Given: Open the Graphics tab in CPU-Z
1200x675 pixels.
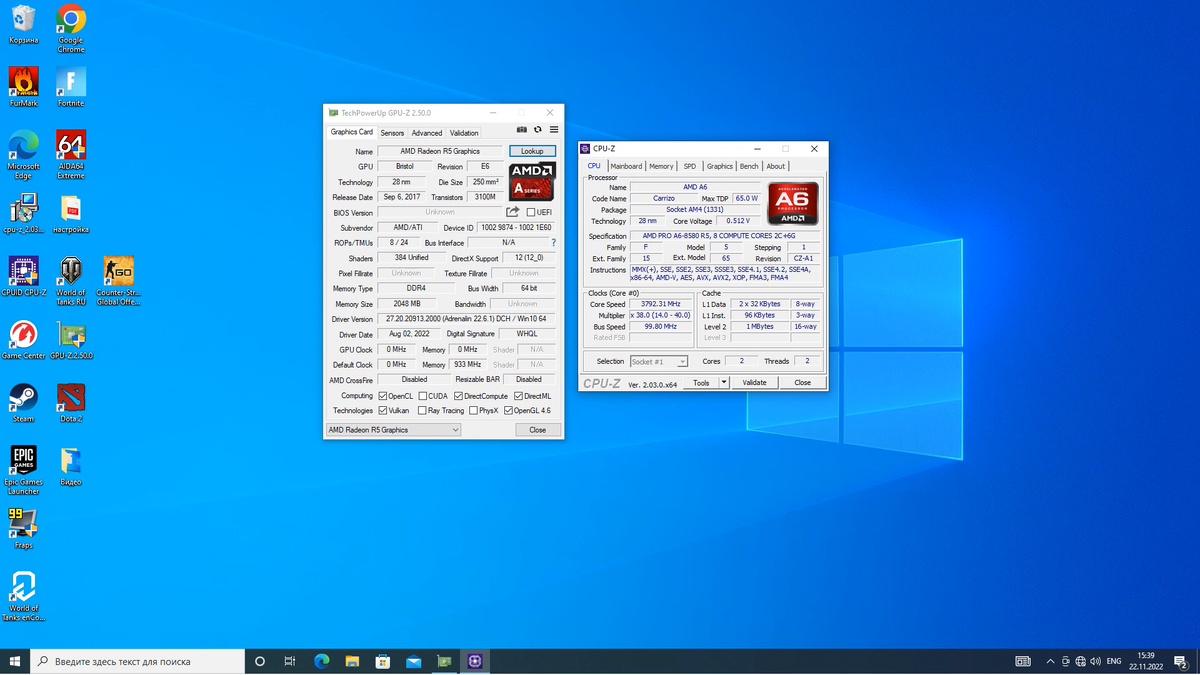Looking at the screenshot, I should coord(720,166).
